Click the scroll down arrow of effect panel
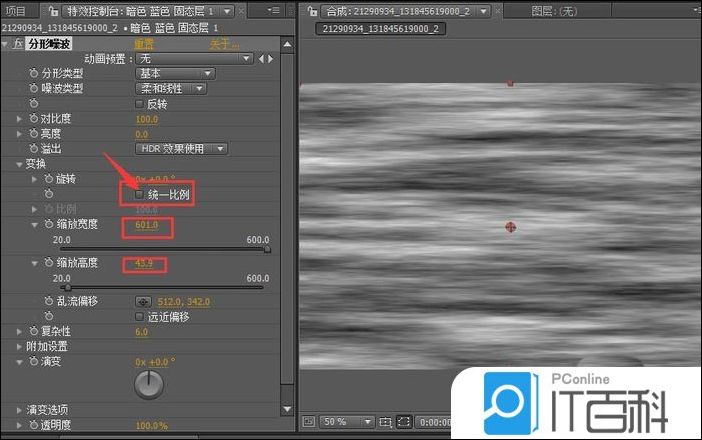702x440 pixels. 287,409
